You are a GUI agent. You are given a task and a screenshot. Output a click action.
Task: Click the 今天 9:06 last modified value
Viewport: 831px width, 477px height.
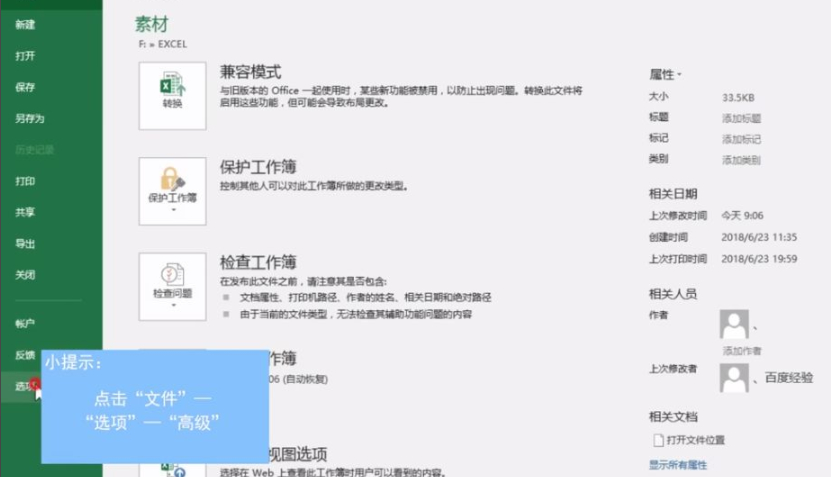point(742,215)
